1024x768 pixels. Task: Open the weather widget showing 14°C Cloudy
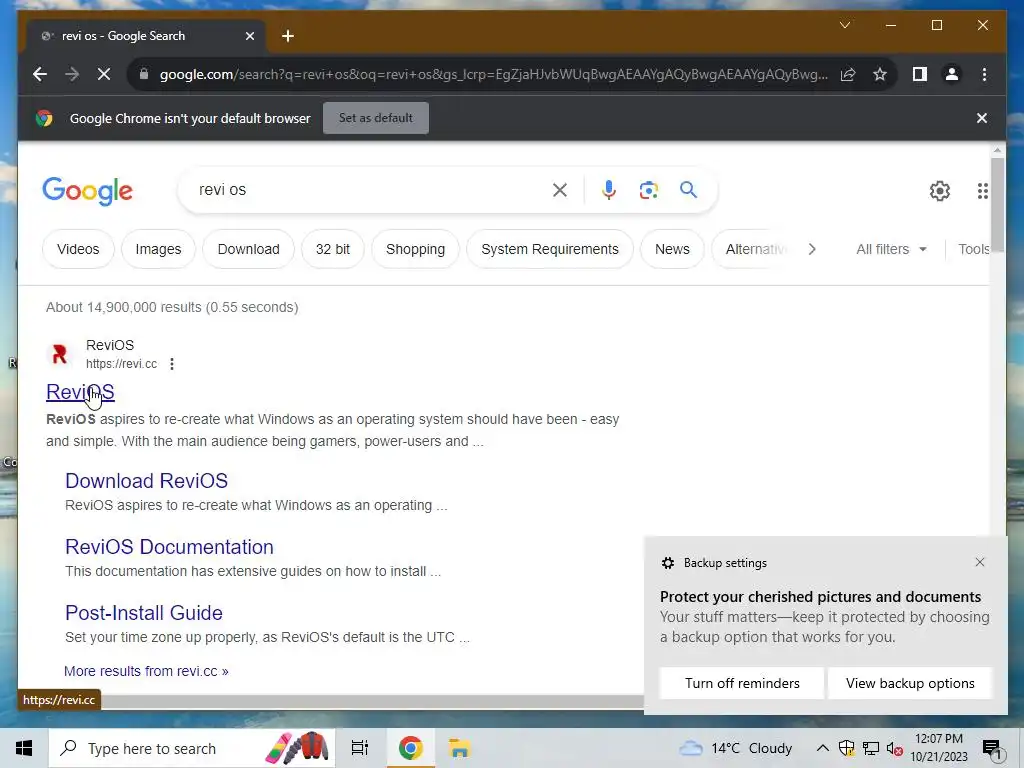(735, 748)
